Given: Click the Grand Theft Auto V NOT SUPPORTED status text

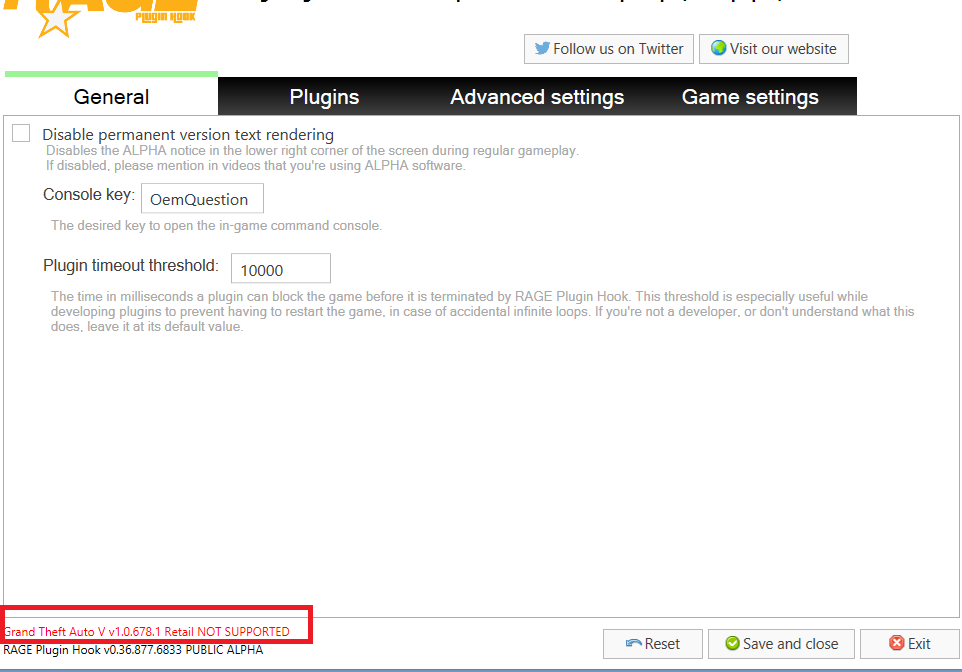Looking at the screenshot, I should pos(146,631).
